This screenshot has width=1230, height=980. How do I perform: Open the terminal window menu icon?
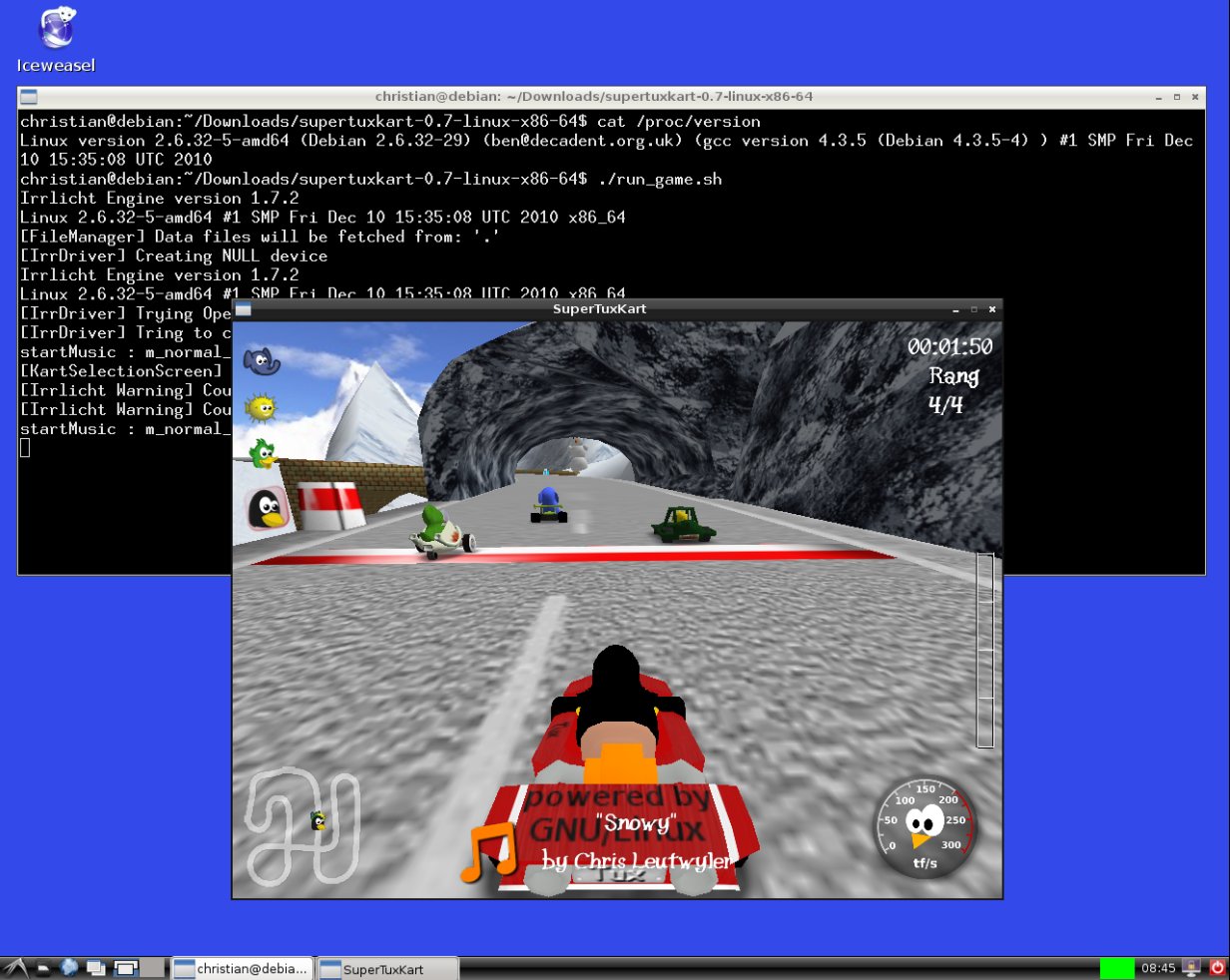click(28, 97)
